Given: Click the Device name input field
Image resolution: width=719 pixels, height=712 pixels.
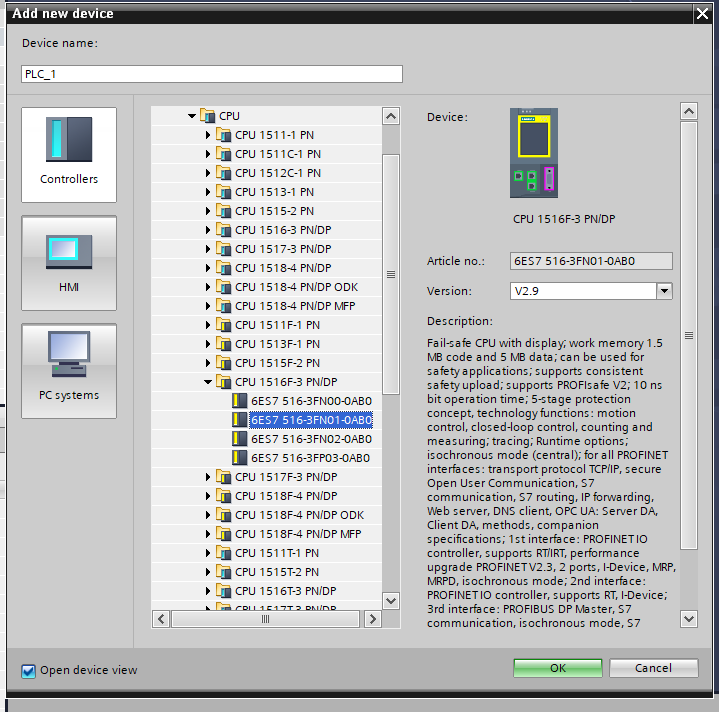Looking at the screenshot, I should [212, 74].
